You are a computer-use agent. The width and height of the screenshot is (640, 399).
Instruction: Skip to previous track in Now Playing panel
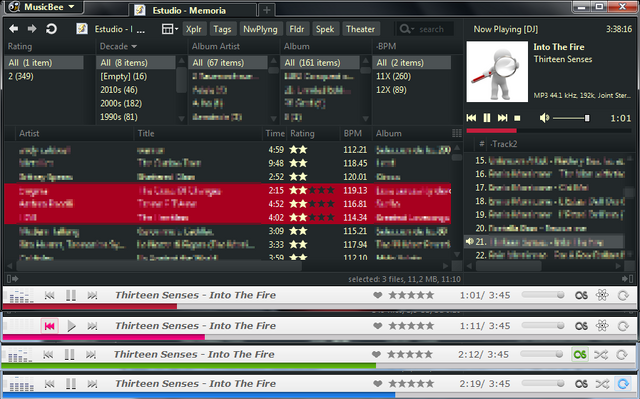tap(471, 118)
